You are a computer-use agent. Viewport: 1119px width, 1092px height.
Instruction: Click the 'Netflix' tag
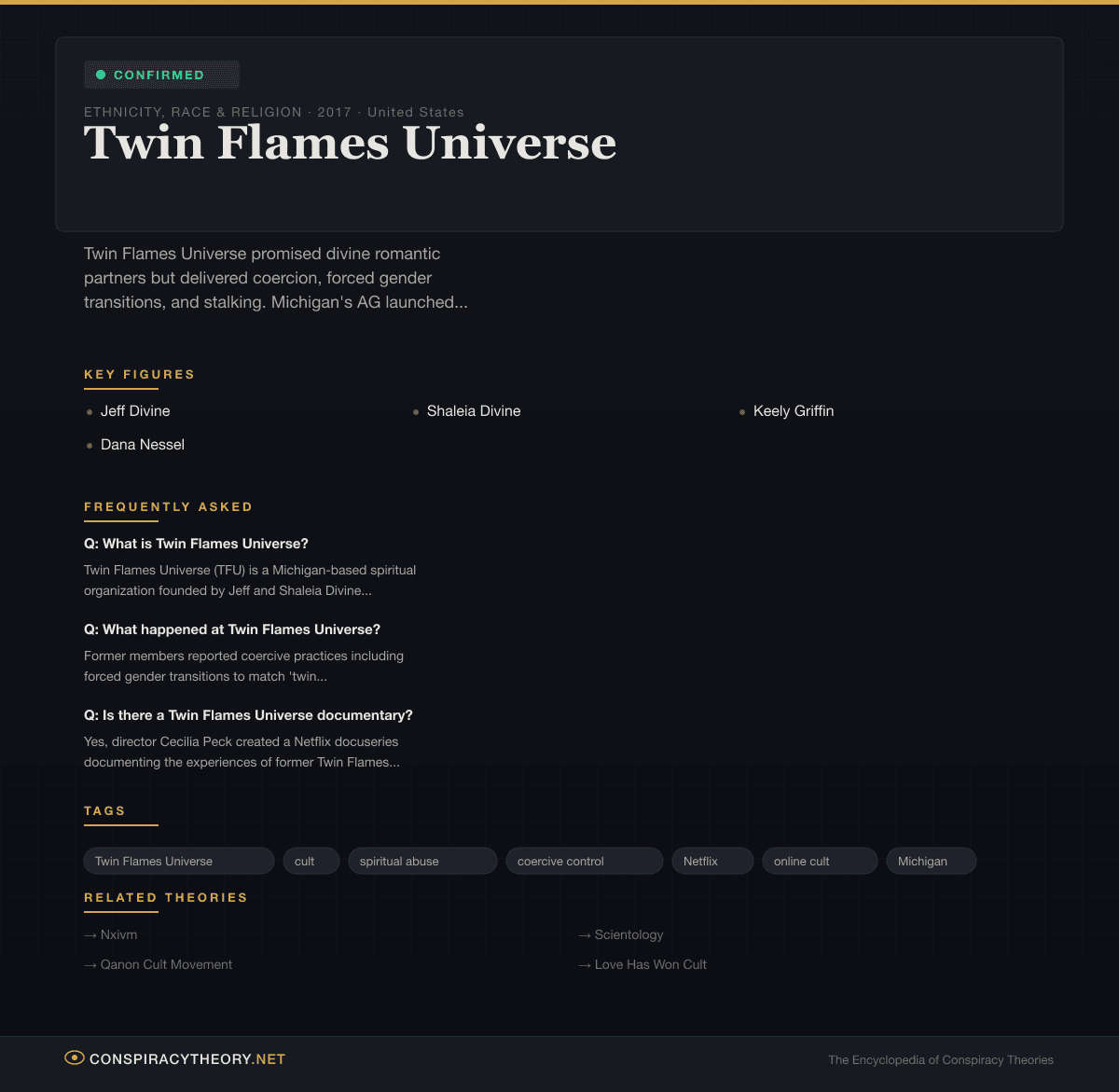711,861
